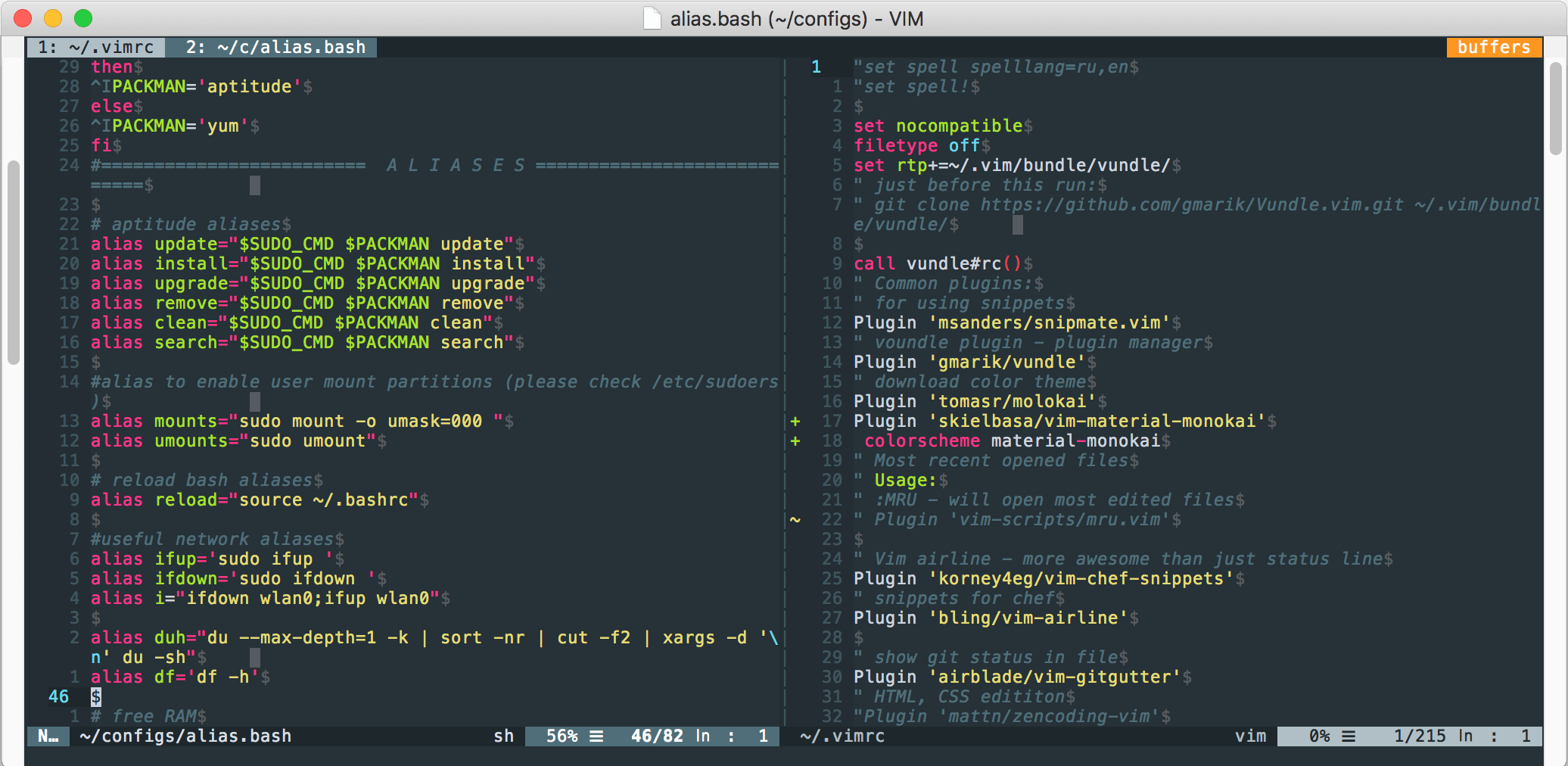Click highlighted line number 46 in gutter
Image resolution: width=1568 pixels, height=766 pixels.
(58, 696)
